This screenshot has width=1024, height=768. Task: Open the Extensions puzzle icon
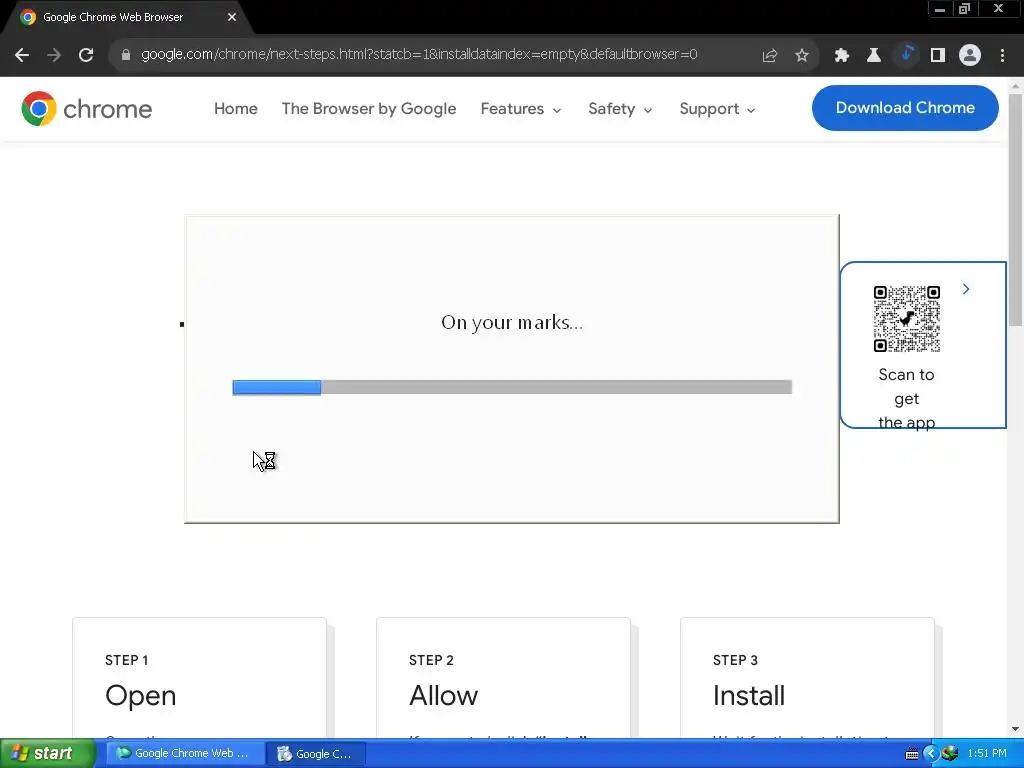842,56
